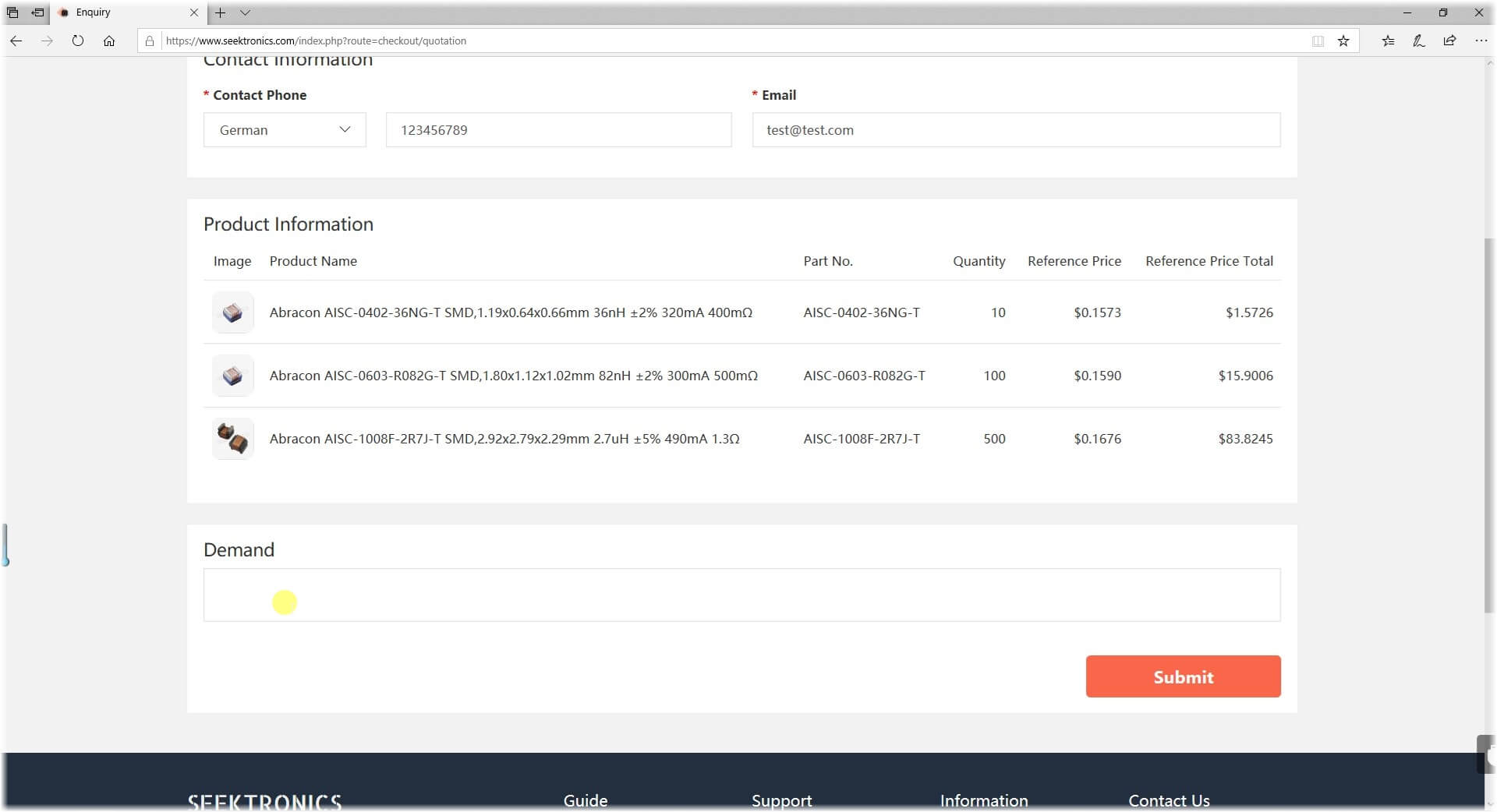Click the Demand text area

click(741, 595)
